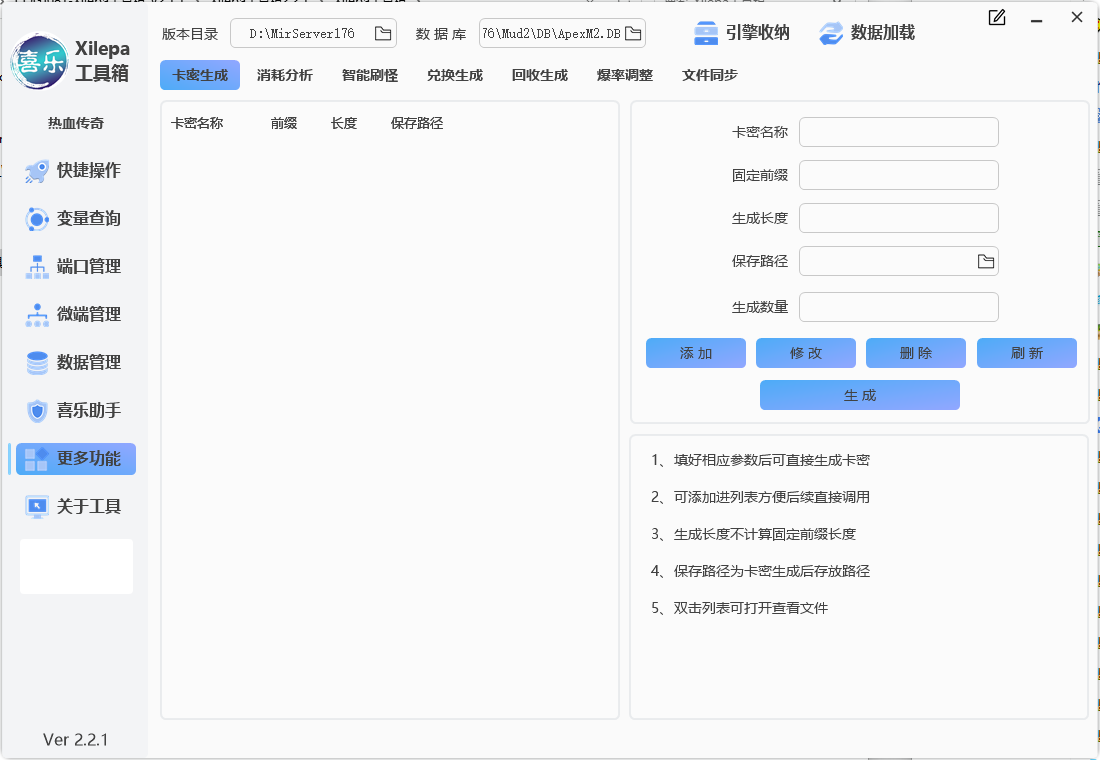This screenshot has height=760, width=1100.
Task: Click the 长度 column header
Action: pos(344,124)
